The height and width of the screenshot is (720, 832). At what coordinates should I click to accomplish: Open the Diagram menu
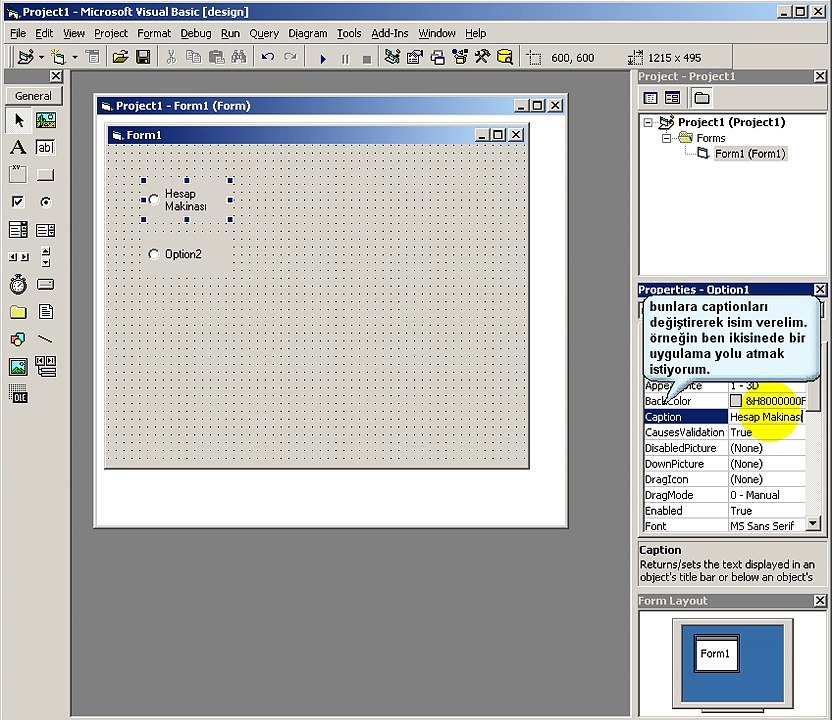coord(308,33)
